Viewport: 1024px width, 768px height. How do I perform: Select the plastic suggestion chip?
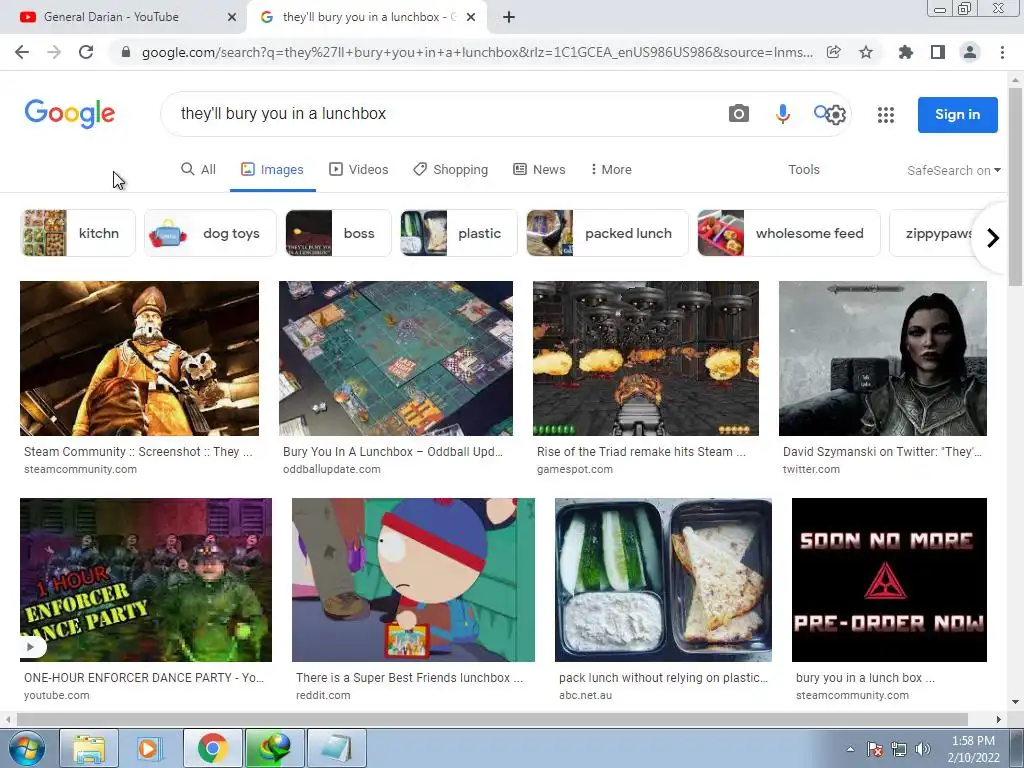point(458,233)
